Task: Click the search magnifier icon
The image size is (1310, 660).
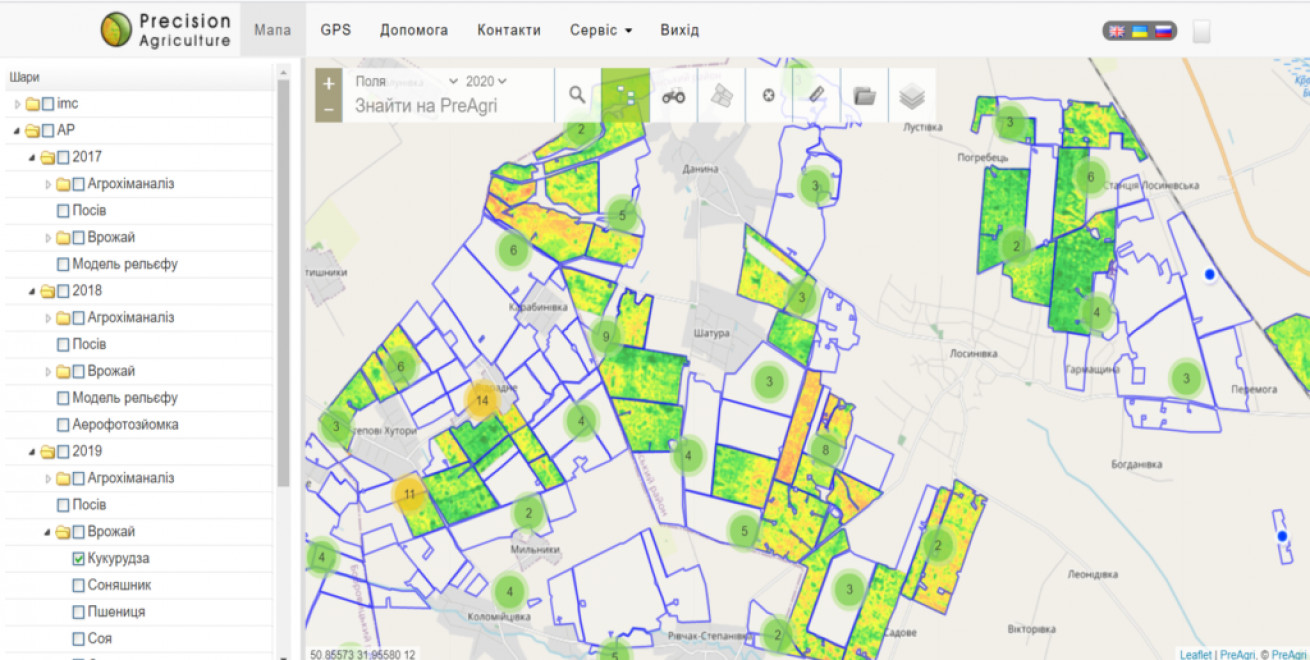Action: point(577,95)
